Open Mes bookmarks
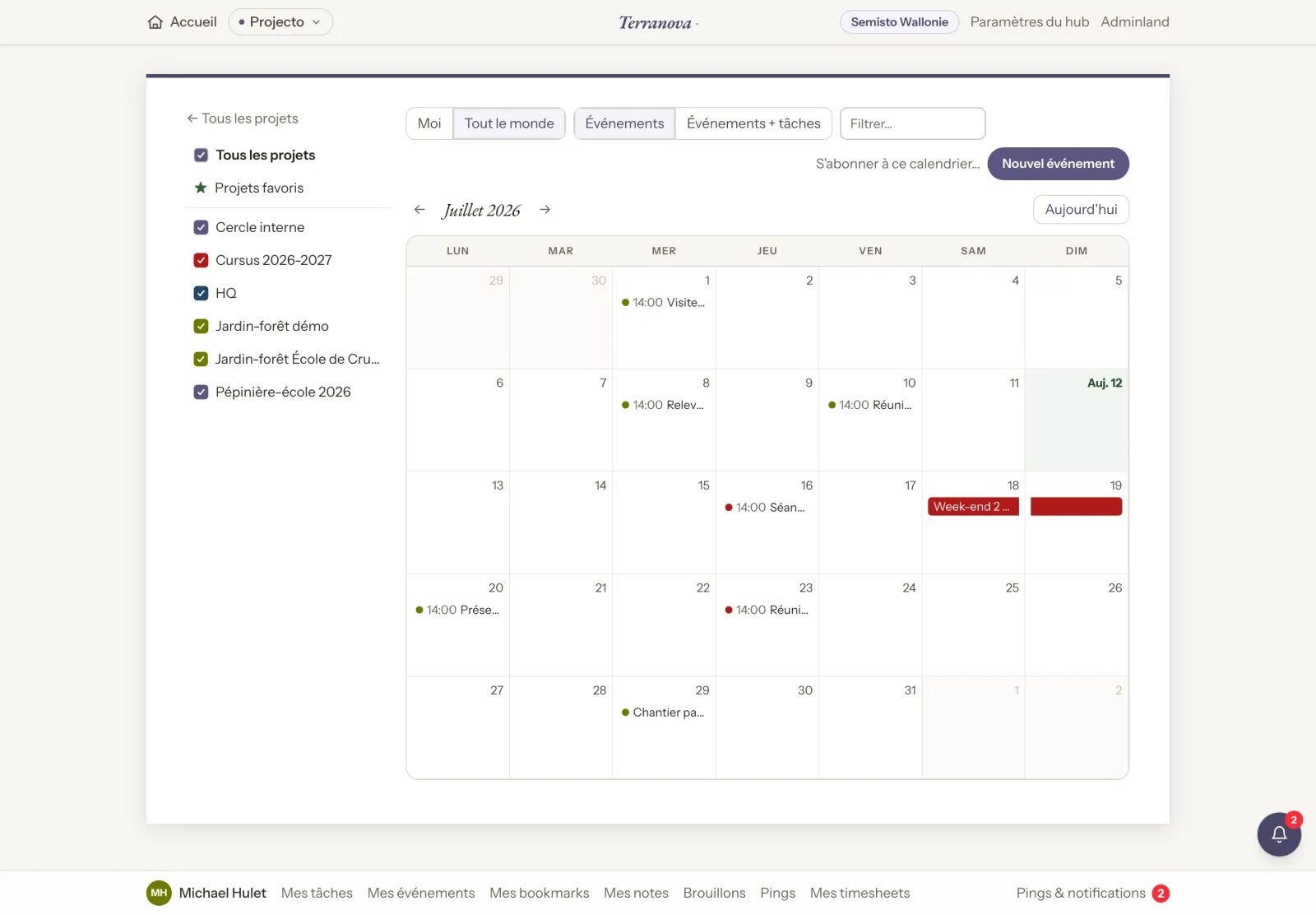The width and height of the screenshot is (1316, 915). pyautogui.click(x=540, y=893)
